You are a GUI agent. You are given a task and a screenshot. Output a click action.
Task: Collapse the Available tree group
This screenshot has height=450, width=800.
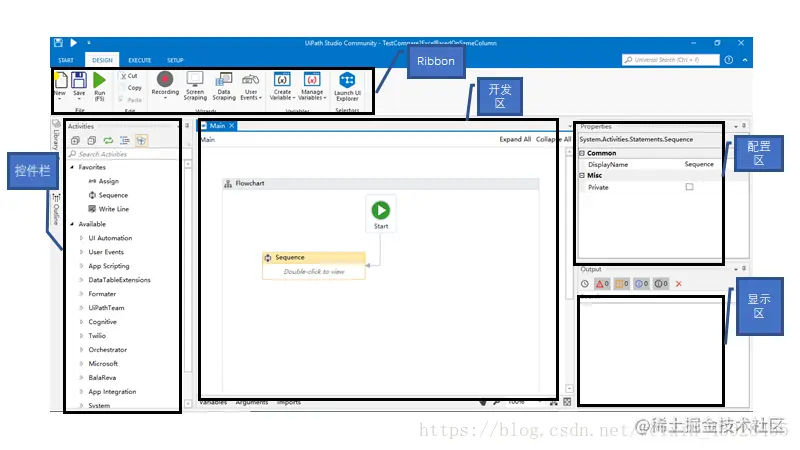[x=72, y=224]
